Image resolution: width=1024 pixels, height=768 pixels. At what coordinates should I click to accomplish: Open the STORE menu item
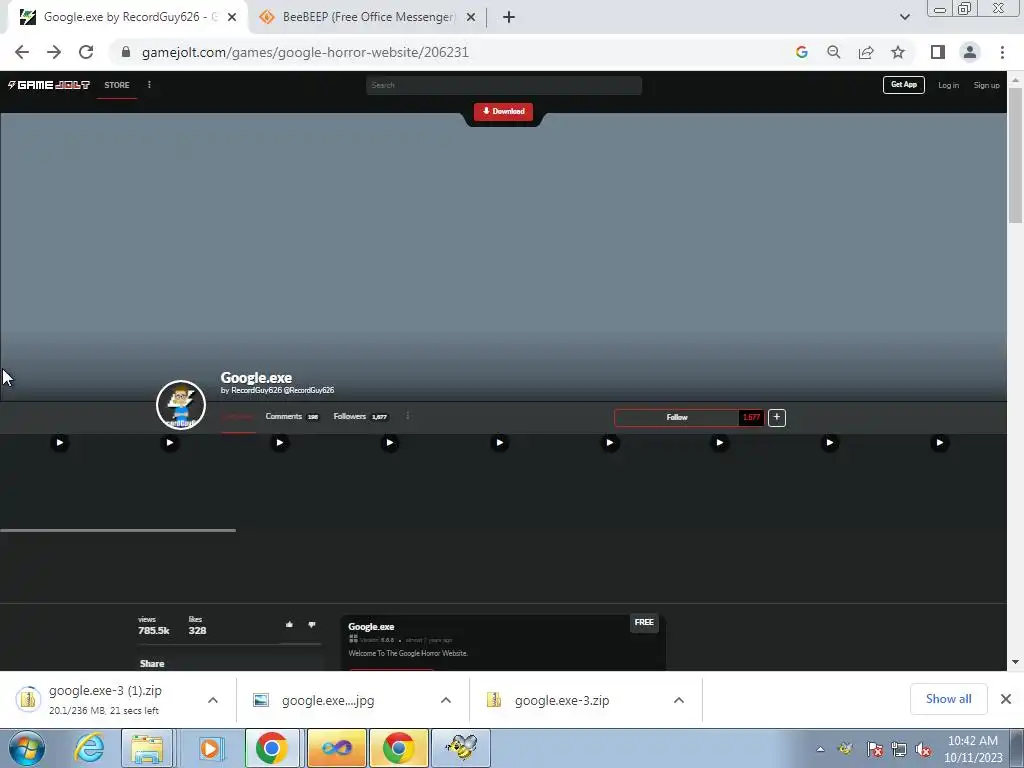point(117,85)
